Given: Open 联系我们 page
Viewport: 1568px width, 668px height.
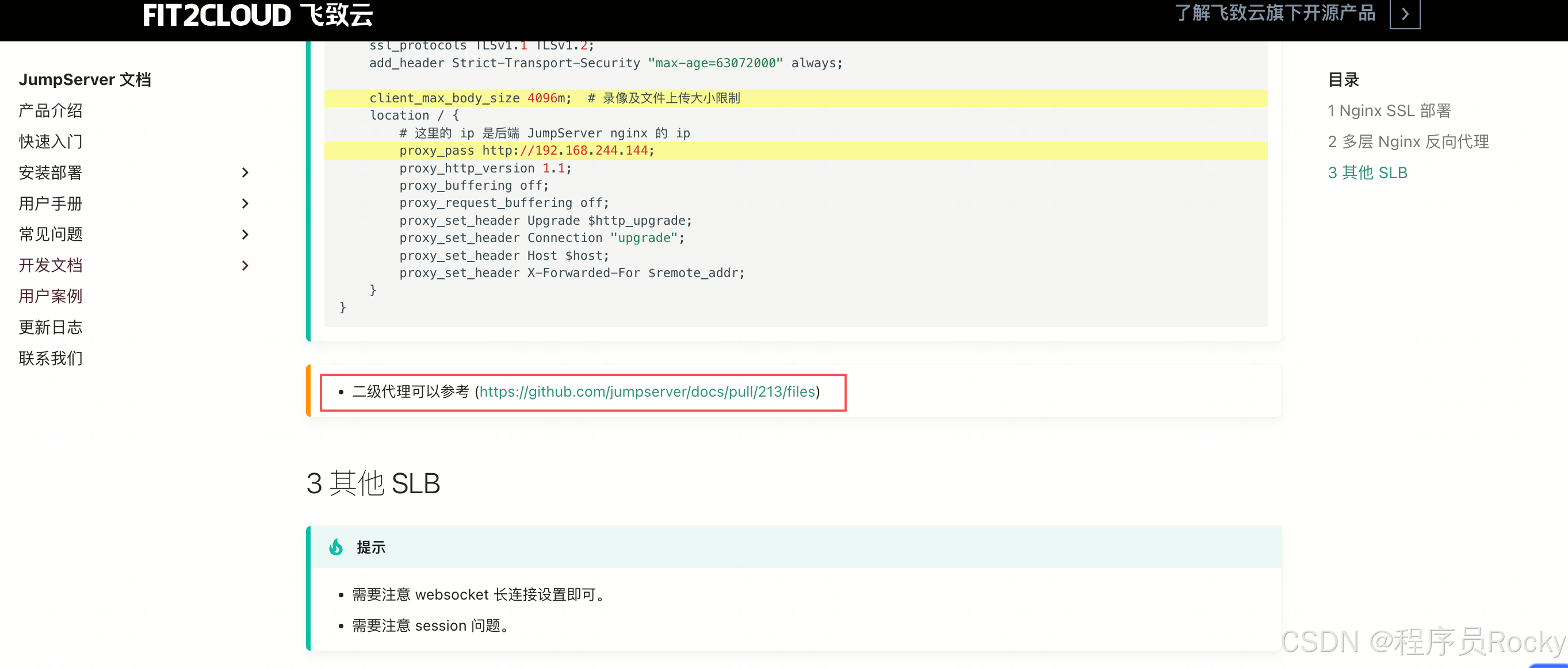Looking at the screenshot, I should 51,358.
